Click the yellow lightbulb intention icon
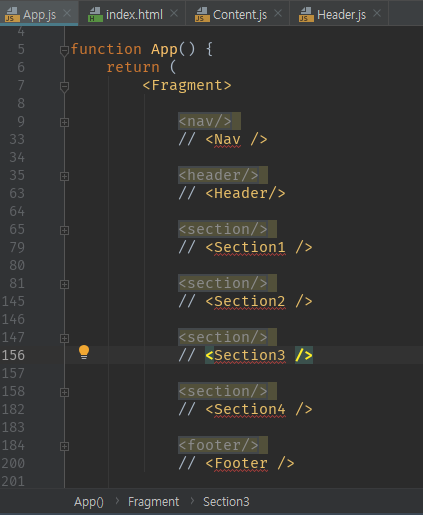The image size is (423, 515). 84,352
